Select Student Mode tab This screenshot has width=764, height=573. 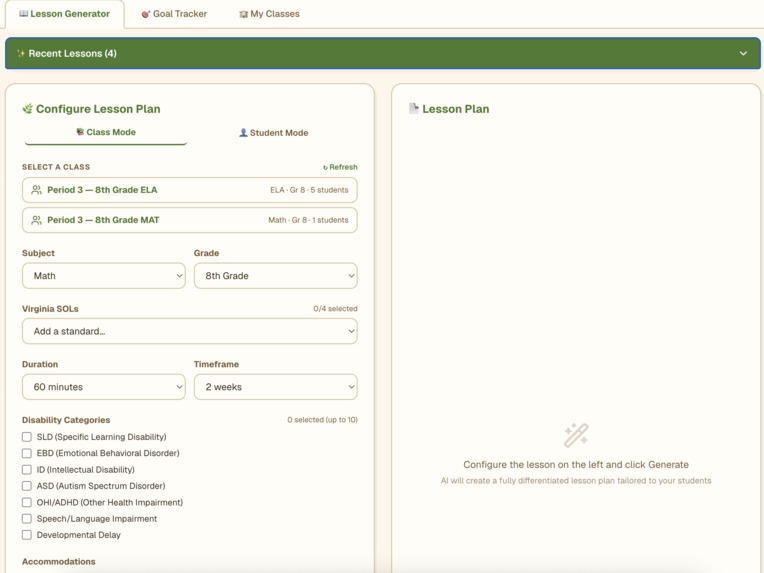(x=273, y=133)
